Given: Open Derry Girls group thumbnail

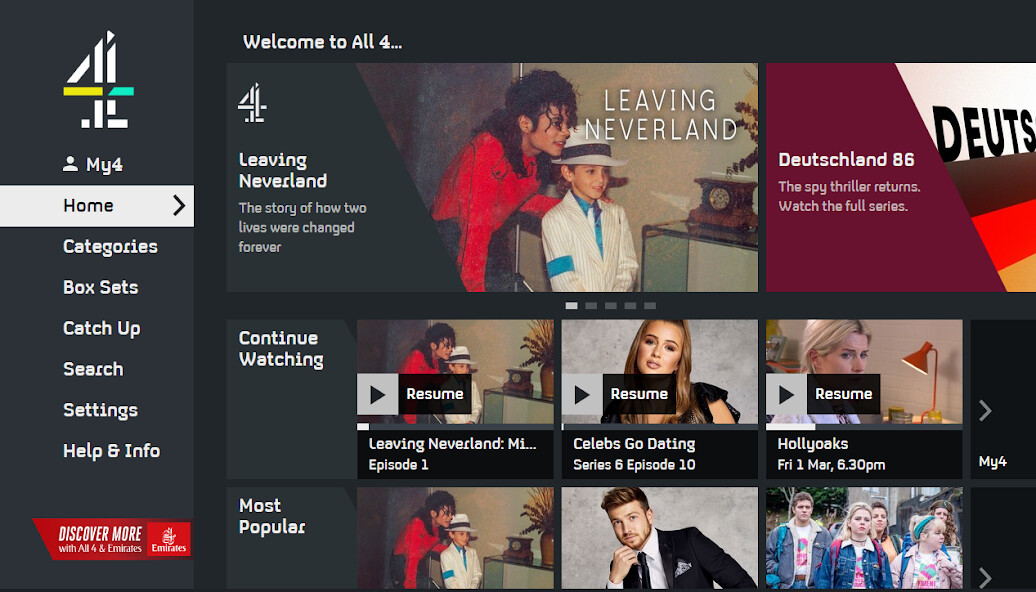Looking at the screenshot, I should [864, 538].
